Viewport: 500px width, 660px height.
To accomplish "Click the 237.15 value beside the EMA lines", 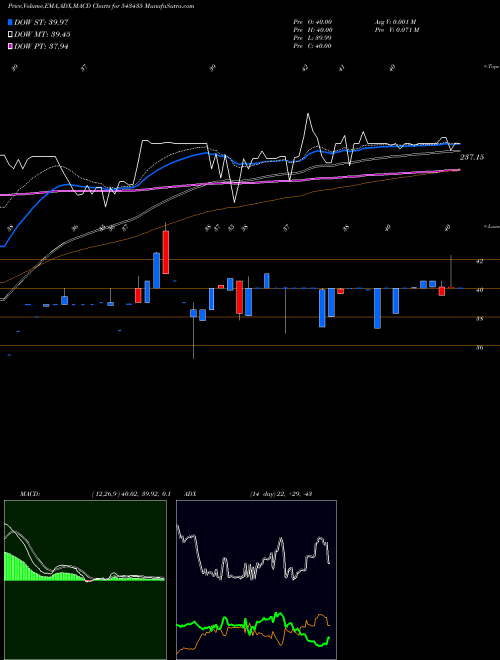I will (472, 157).
